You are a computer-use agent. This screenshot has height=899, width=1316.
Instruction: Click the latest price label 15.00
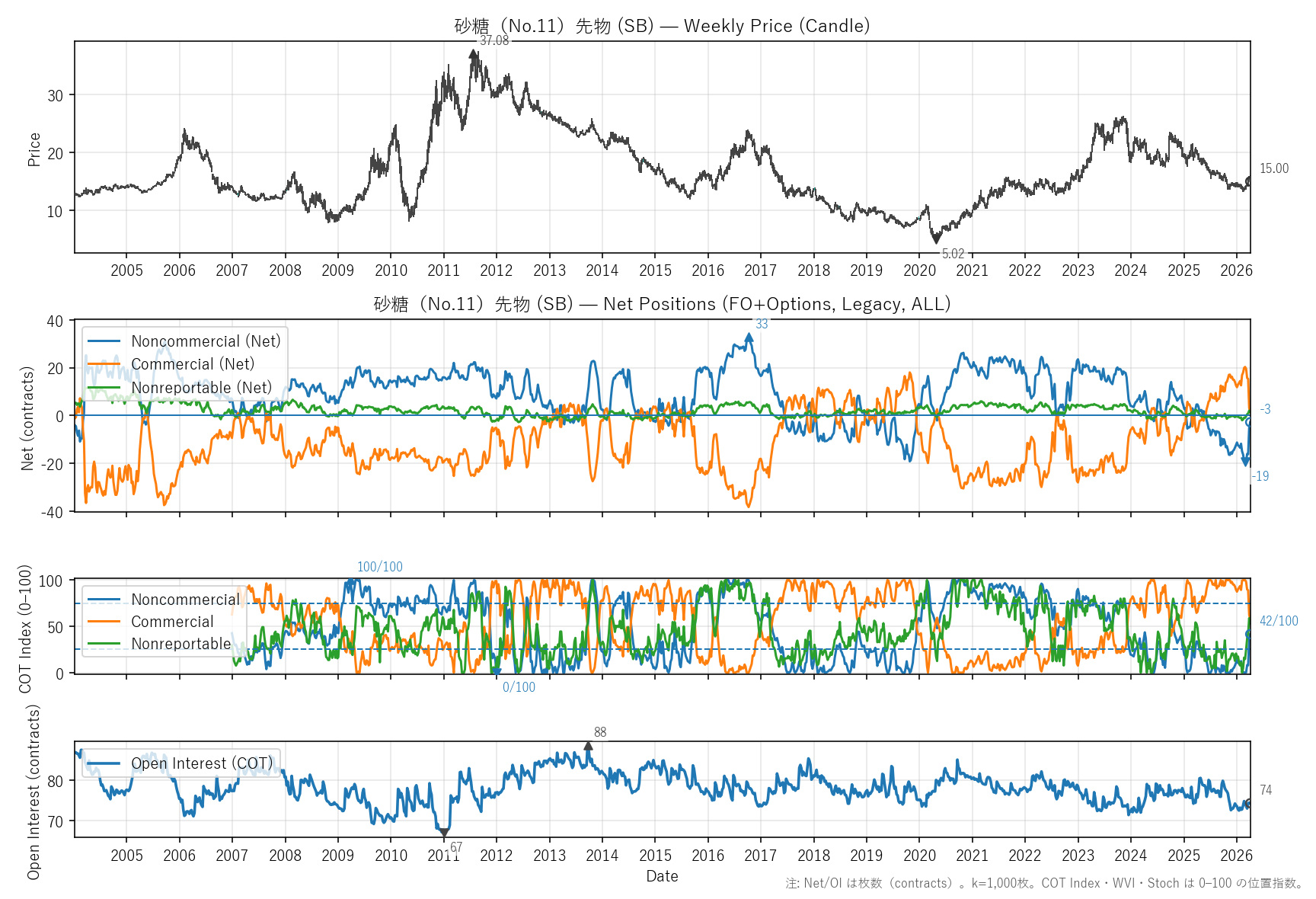tap(1273, 168)
